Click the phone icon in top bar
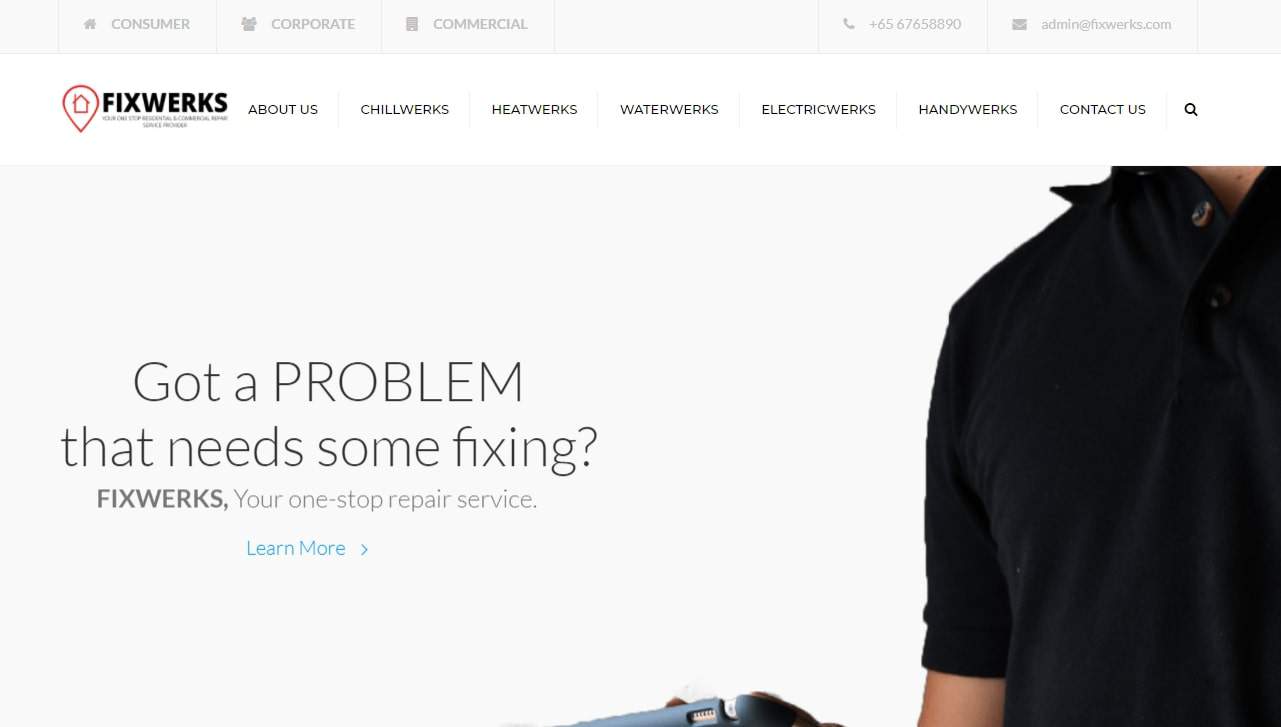This screenshot has height=727, width=1281. (849, 24)
